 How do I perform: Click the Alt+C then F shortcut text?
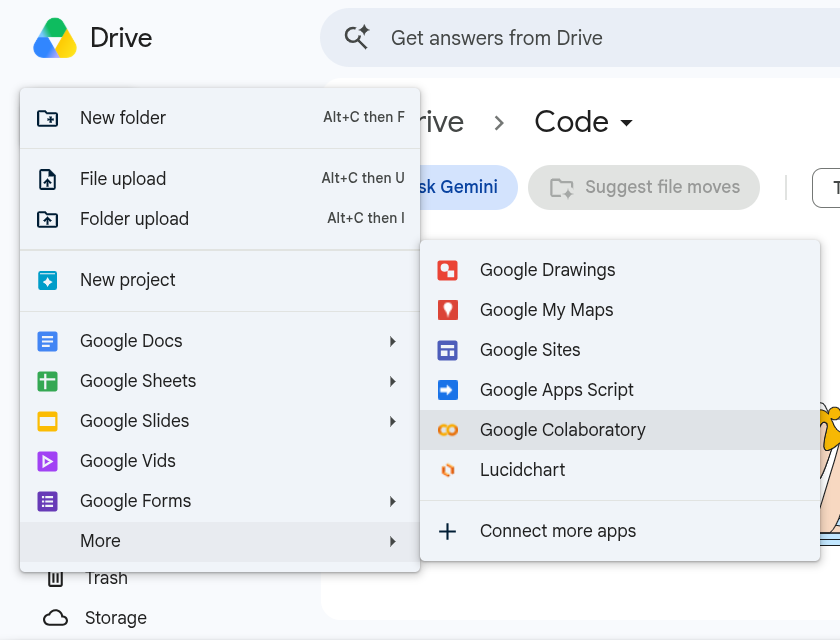[364, 117]
